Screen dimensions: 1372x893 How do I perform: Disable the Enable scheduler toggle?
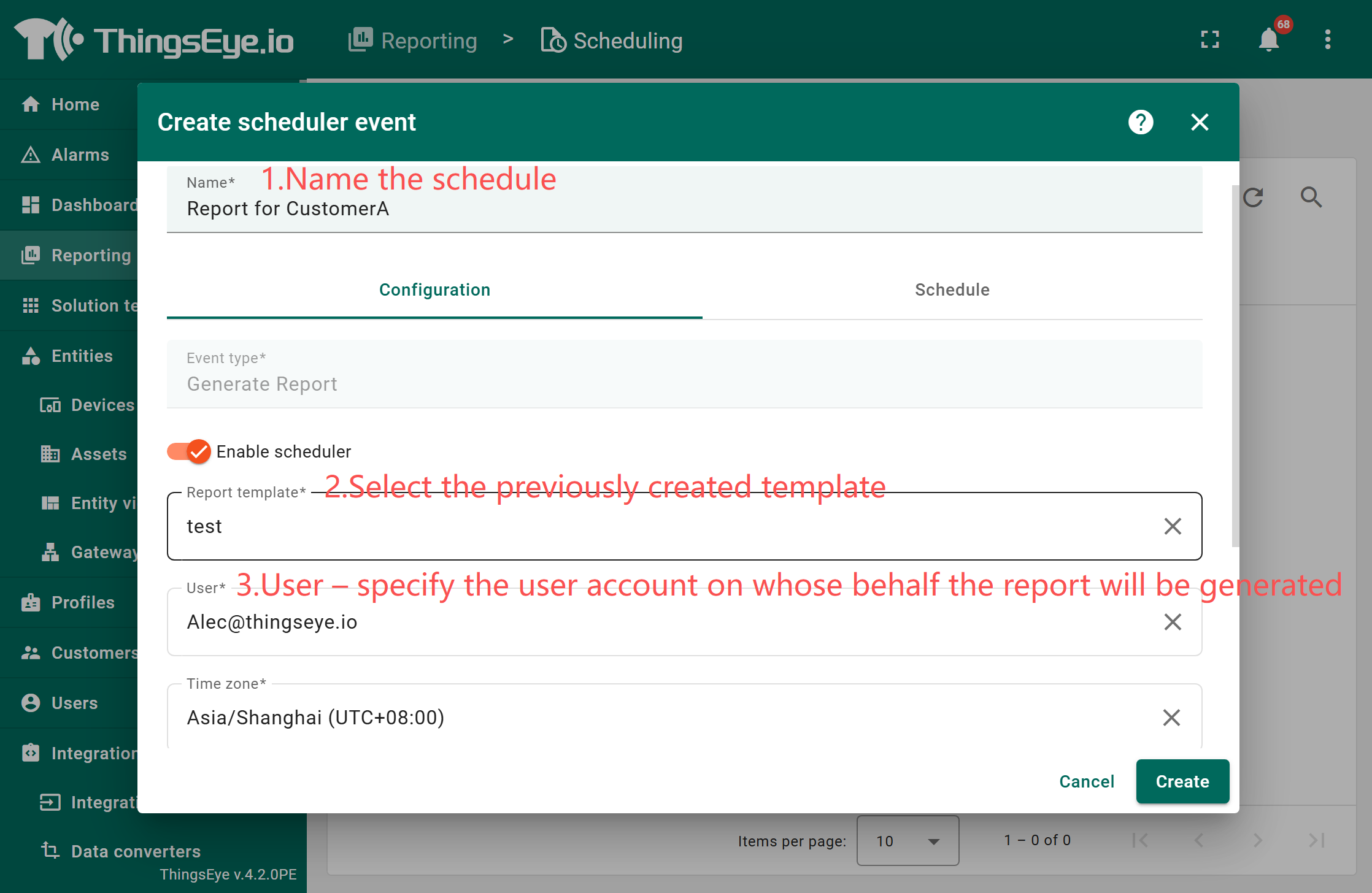pos(189,452)
